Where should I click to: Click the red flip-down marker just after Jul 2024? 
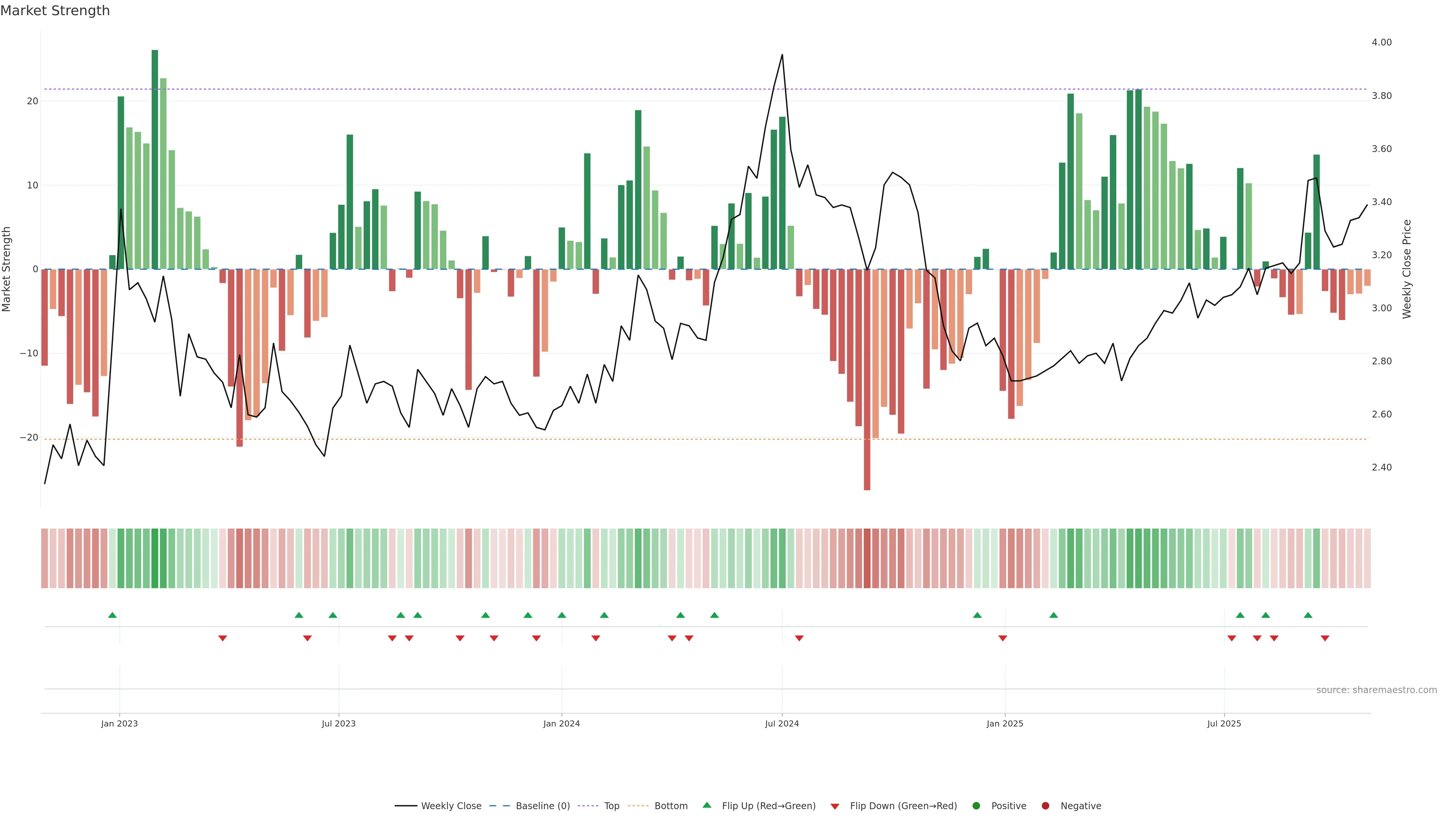tap(799, 638)
